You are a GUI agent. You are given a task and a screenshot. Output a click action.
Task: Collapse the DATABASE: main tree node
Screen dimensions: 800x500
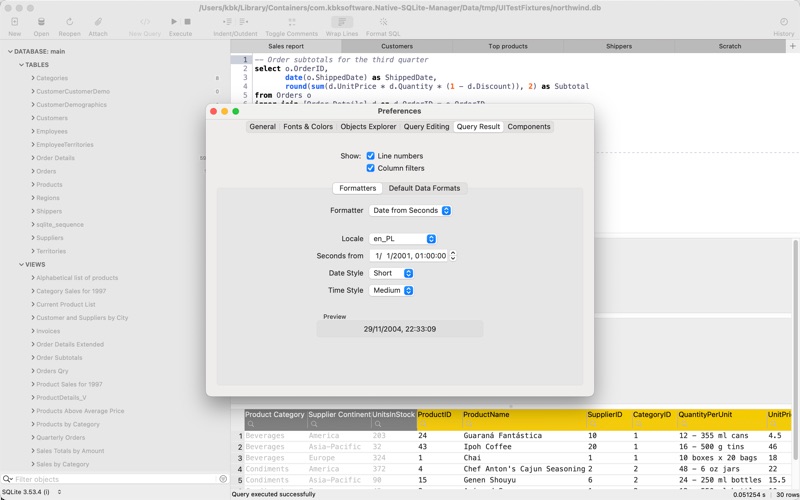tap(10, 52)
